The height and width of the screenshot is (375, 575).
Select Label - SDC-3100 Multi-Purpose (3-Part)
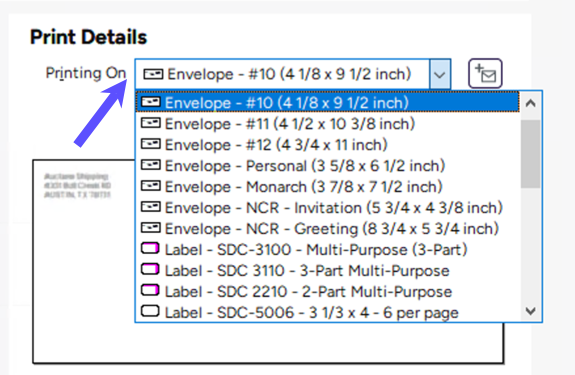328,250
